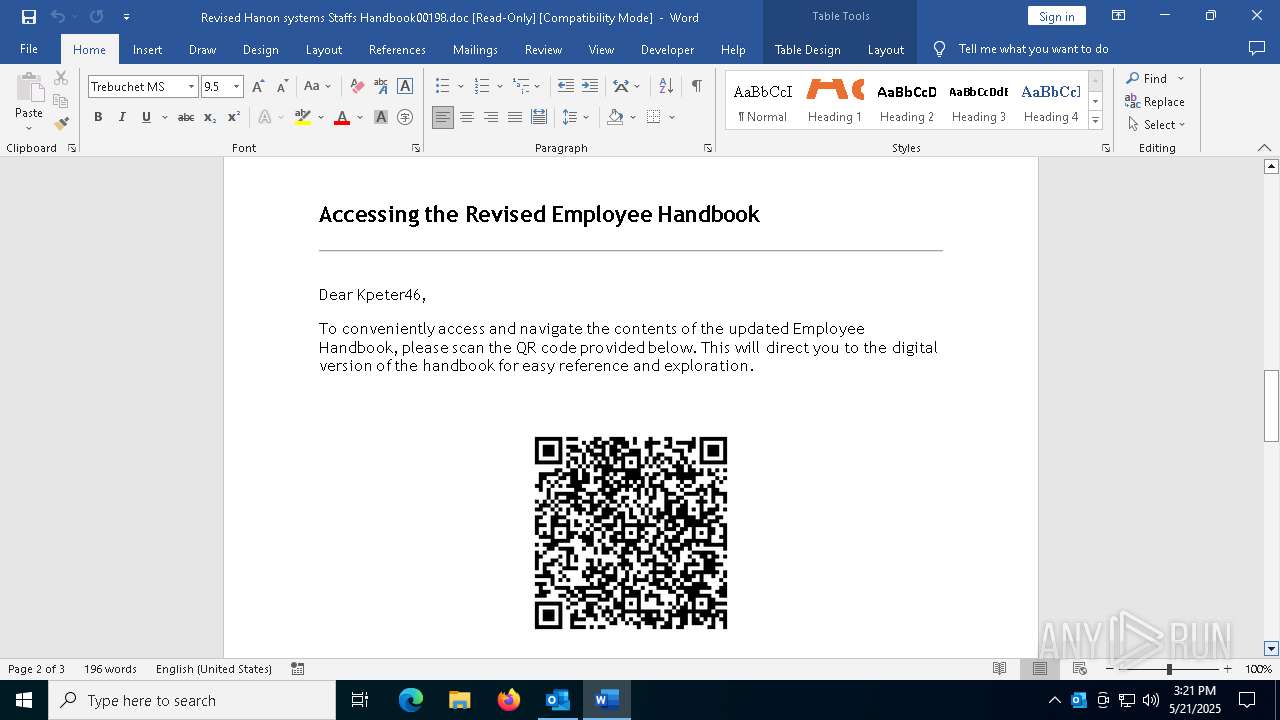
Task: Increase font size with the Grow Font icon
Action: pos(258,87)
